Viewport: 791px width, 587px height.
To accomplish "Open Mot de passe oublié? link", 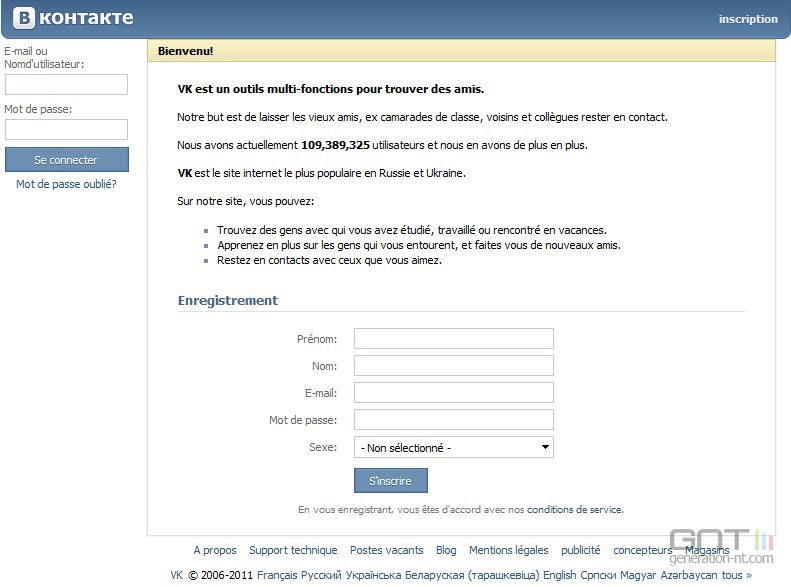I will (x=66, y=184).
